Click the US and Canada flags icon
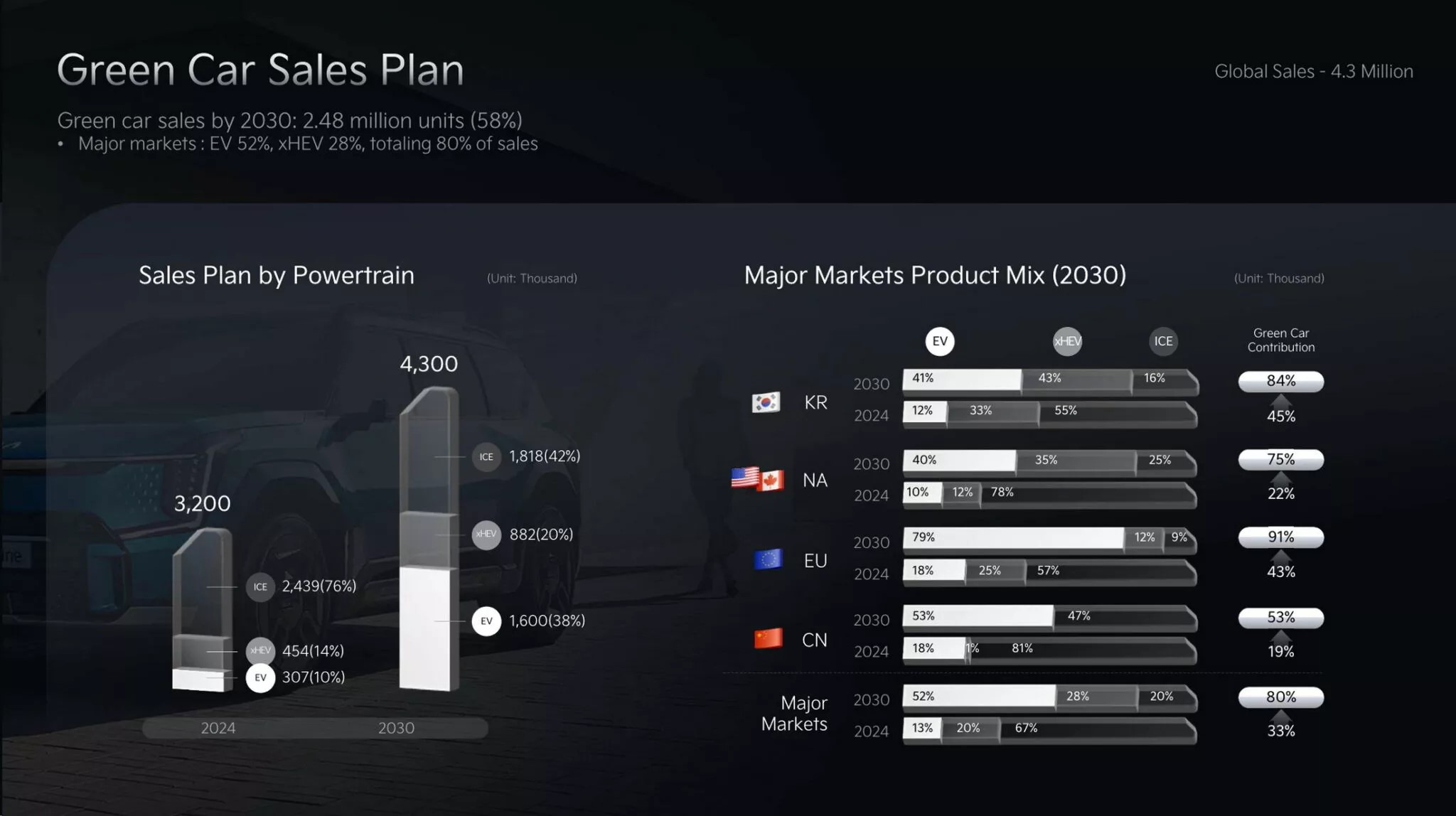The image size is (1456, 816). (757, 479)
